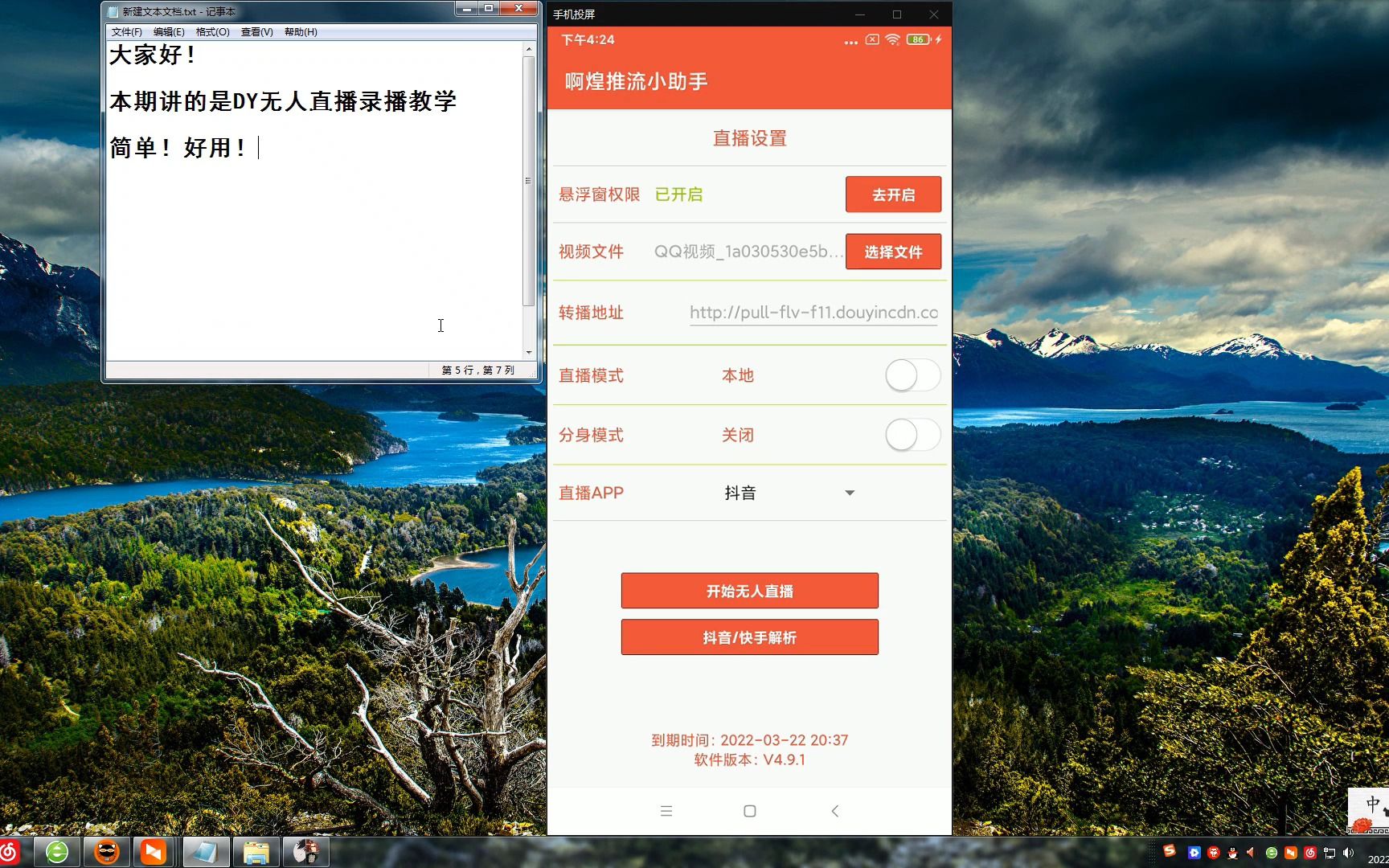Click the 抖音/快手解析 button
The image size is (1389, 868).
[x=748, y=637]
